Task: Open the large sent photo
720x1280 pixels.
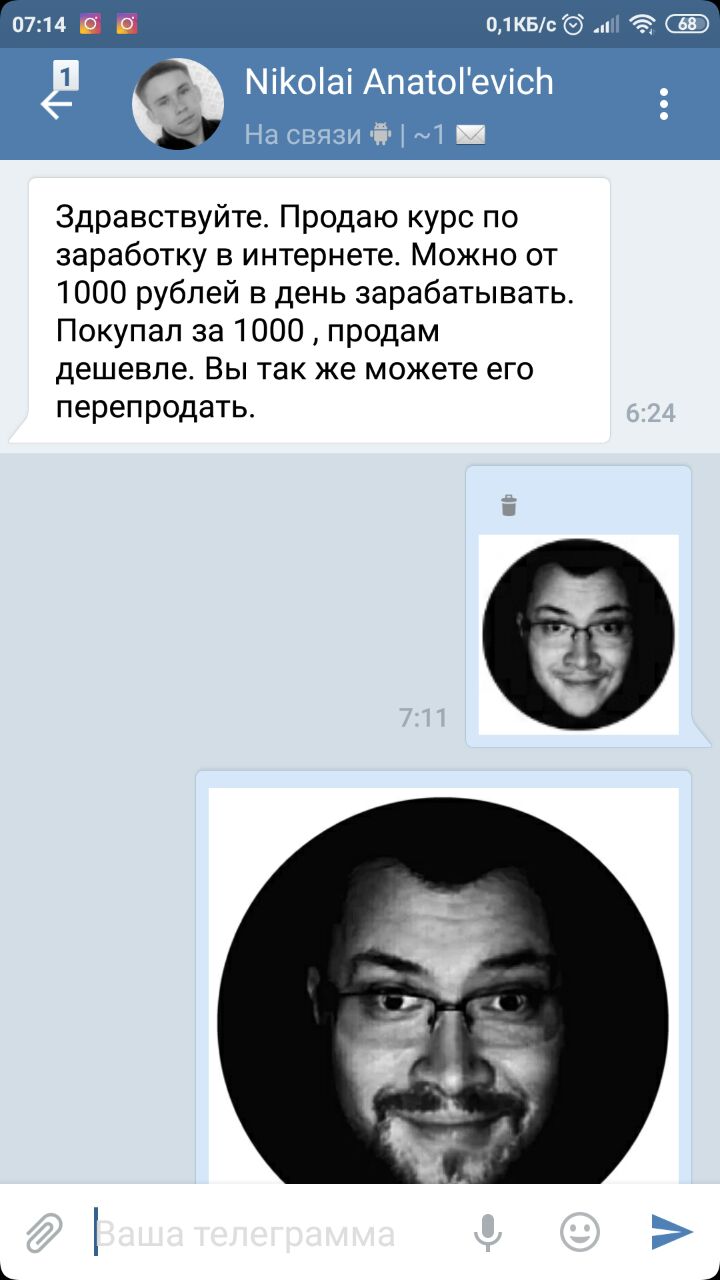Action: (x=443, y=985)
